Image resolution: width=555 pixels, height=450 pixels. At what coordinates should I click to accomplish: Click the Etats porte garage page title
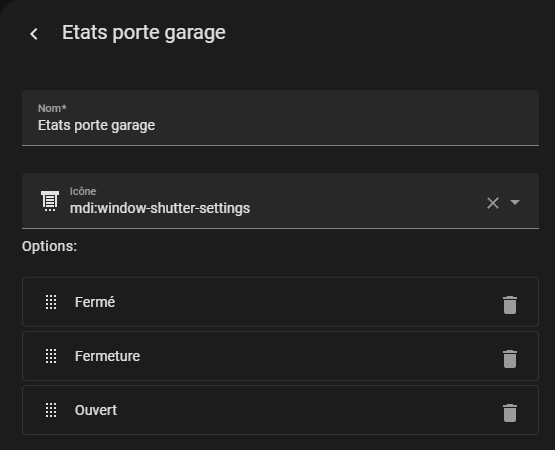[144, 33]
